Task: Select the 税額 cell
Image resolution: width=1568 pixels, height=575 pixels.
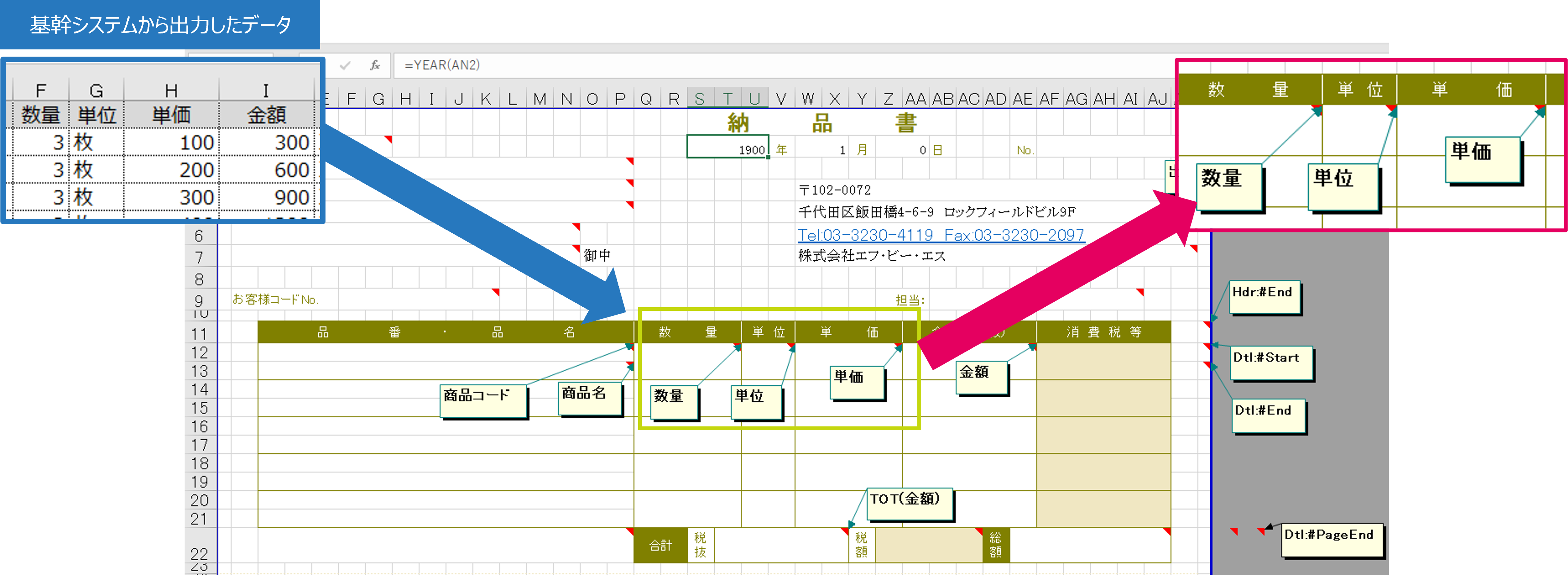Action: 861,545
